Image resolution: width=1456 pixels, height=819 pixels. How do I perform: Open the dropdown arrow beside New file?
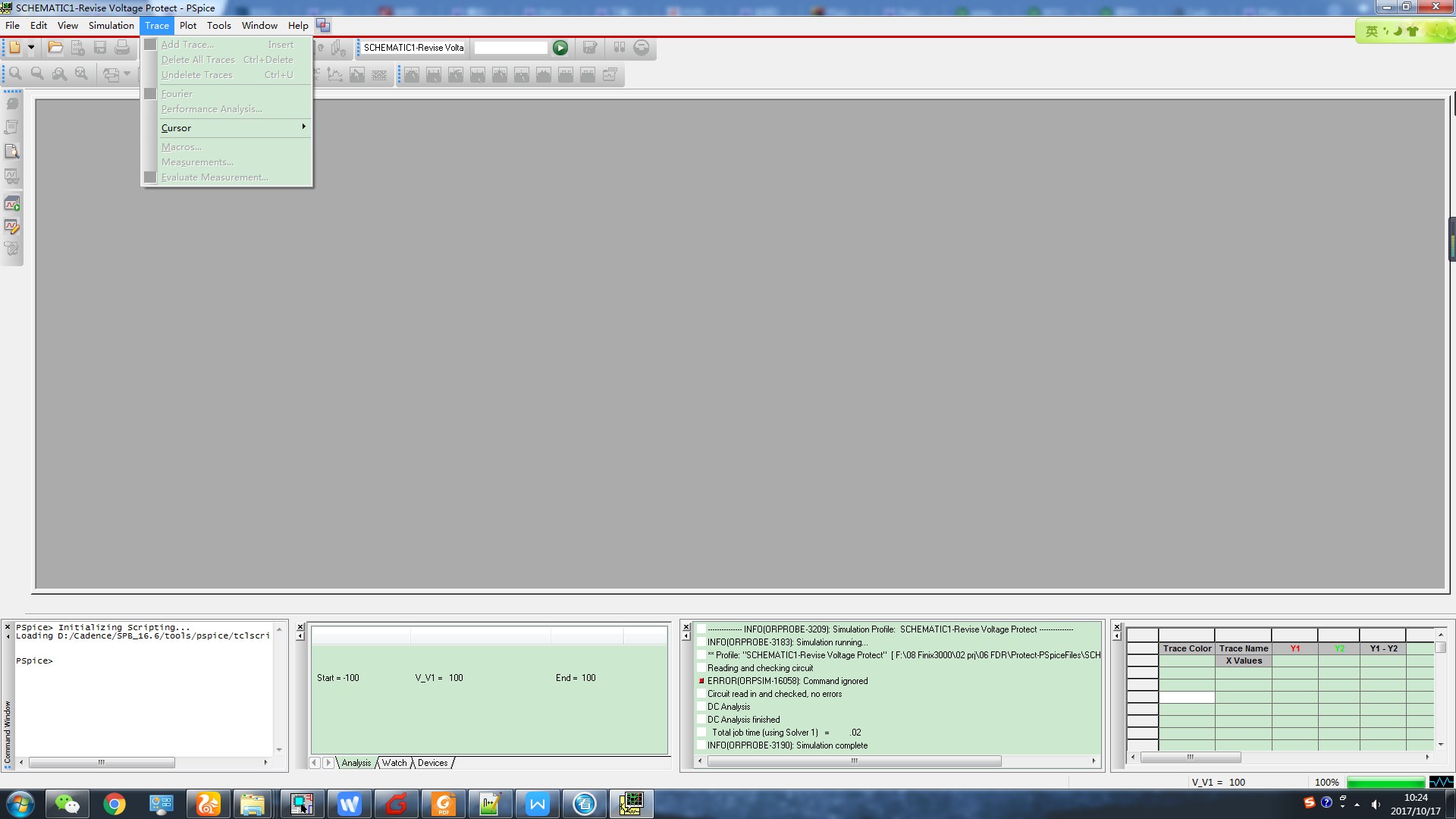(x=31, y=48)
